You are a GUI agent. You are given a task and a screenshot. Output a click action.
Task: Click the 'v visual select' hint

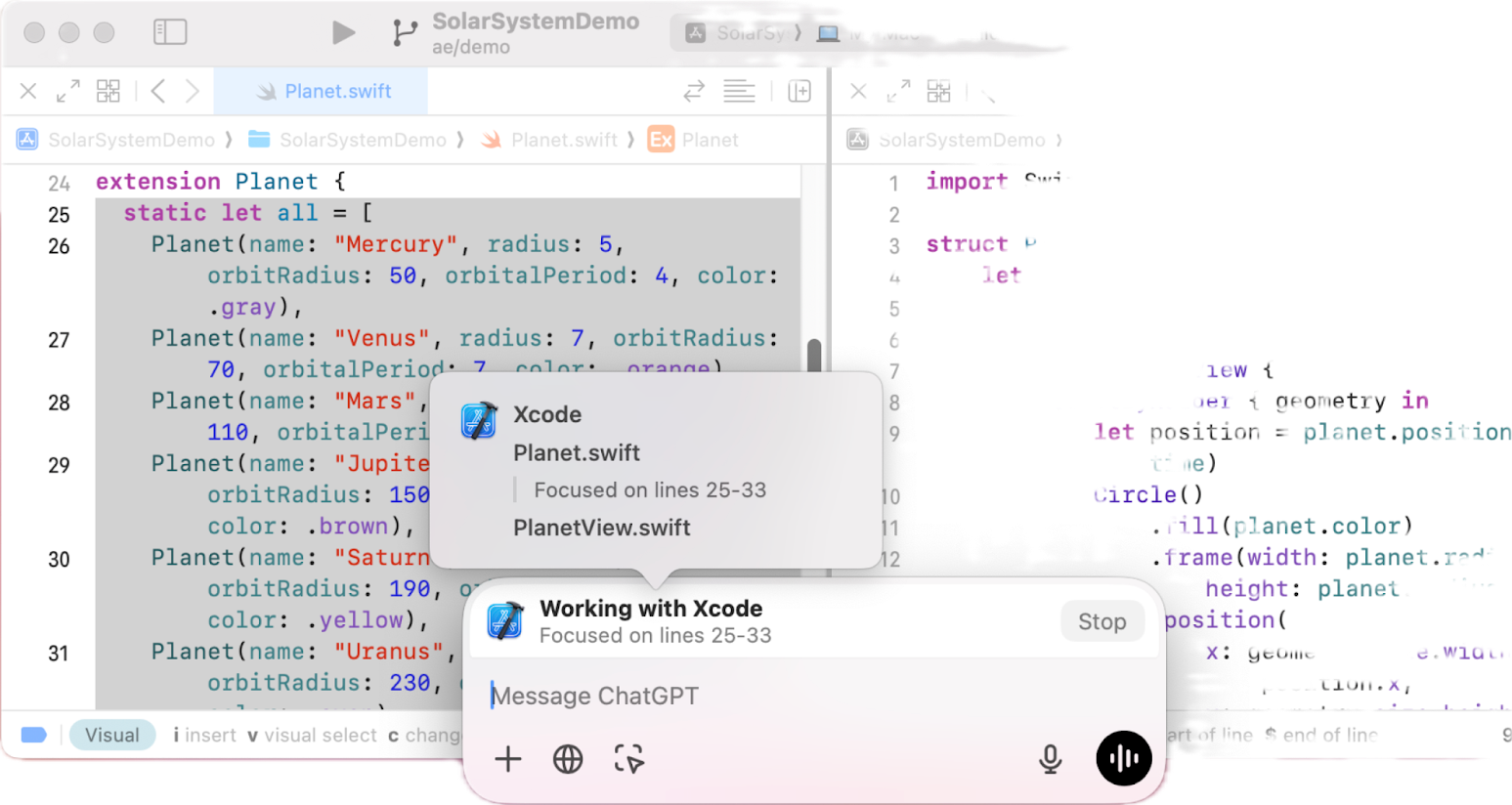click(x=312, y=735)
